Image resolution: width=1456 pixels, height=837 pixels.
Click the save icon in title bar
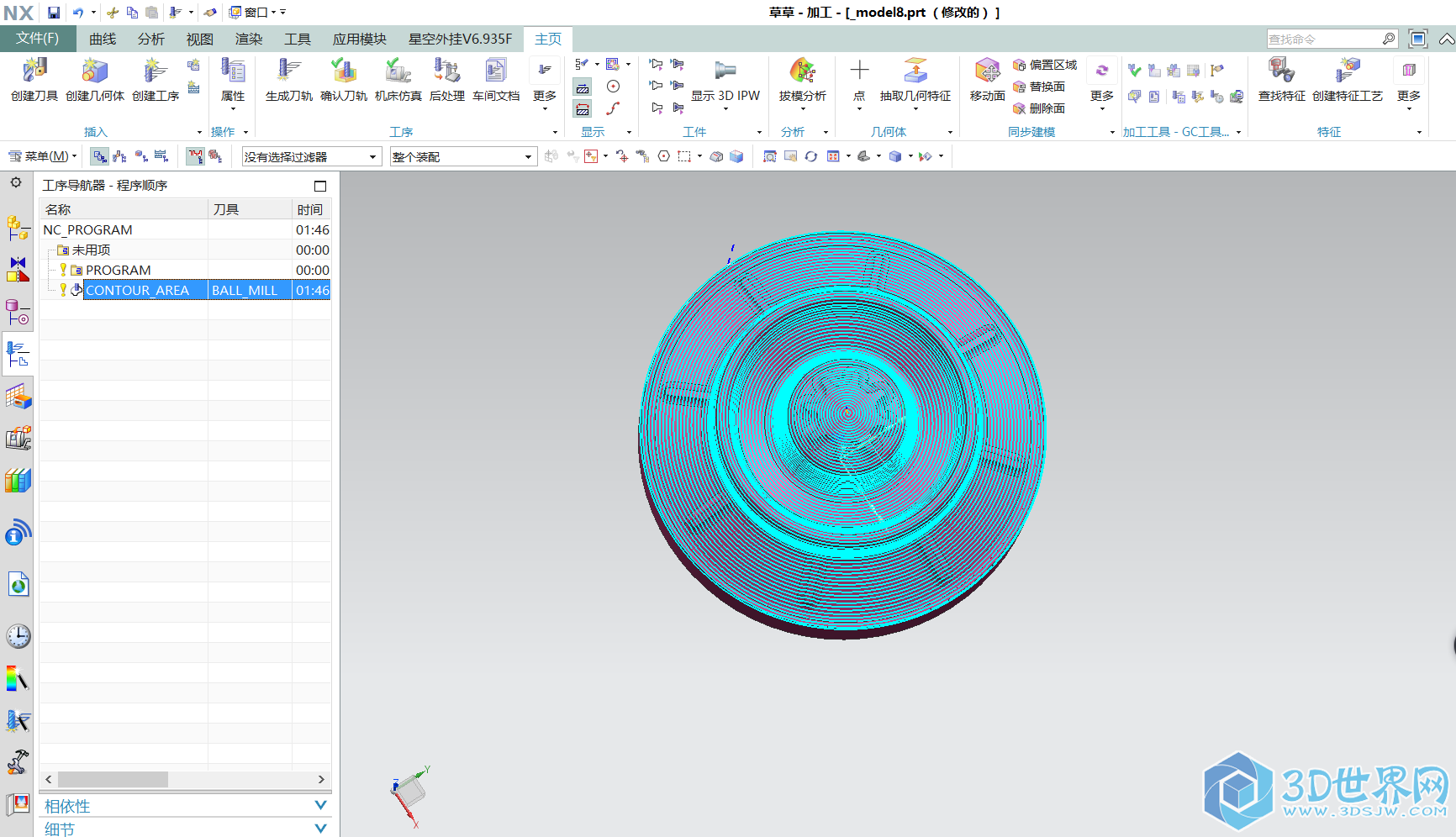(x=54, y=13)
